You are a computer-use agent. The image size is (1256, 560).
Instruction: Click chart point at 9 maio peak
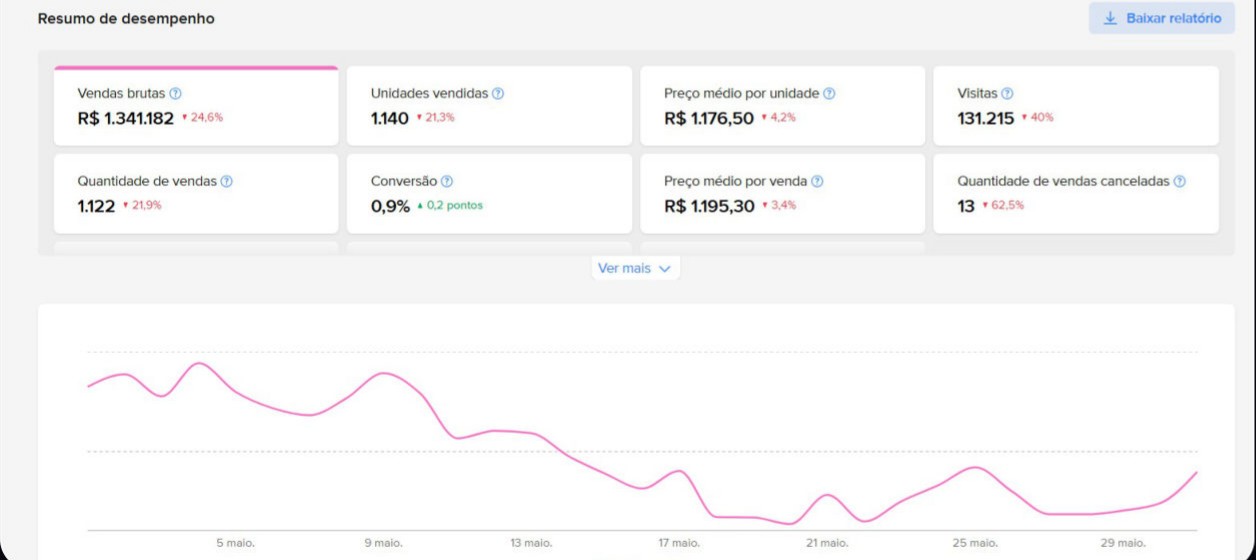coord(384,373)
